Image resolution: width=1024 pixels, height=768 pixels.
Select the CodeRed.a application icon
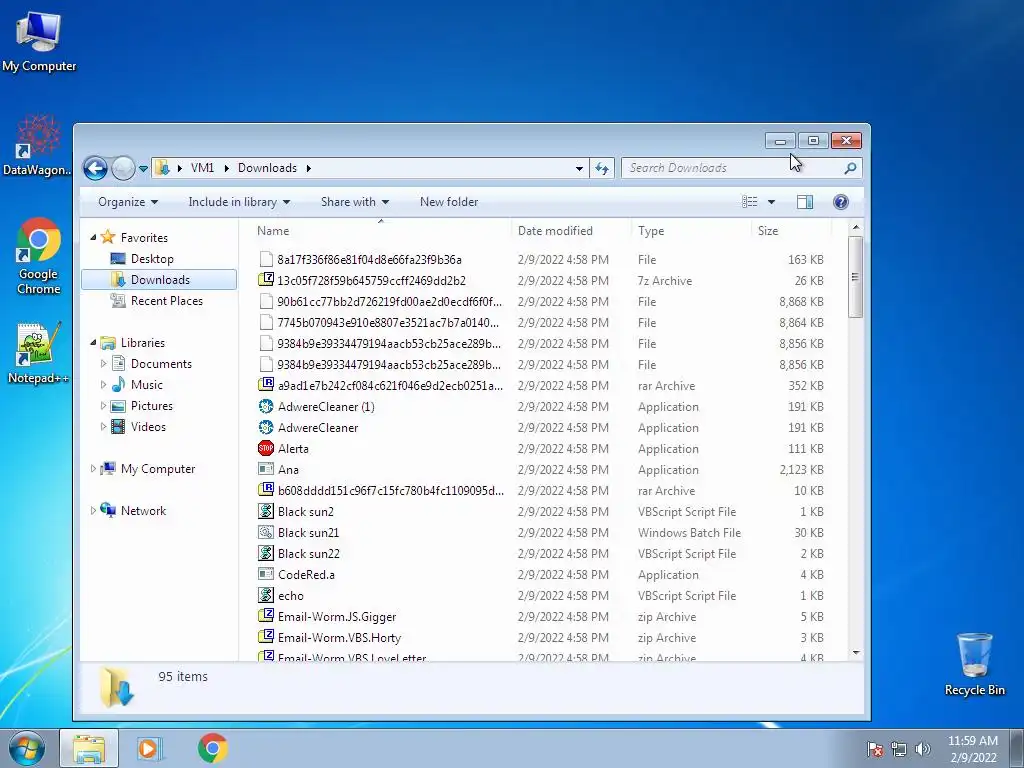click(266, 575)
